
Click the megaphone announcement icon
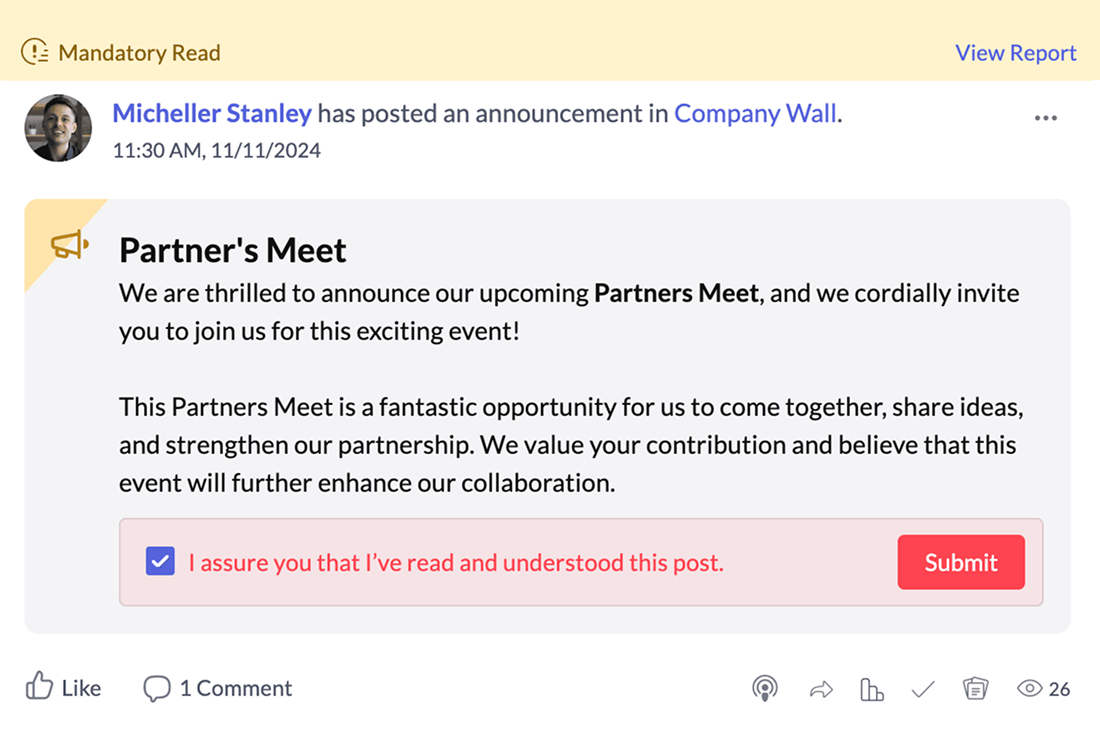click(x=70, y=244)
